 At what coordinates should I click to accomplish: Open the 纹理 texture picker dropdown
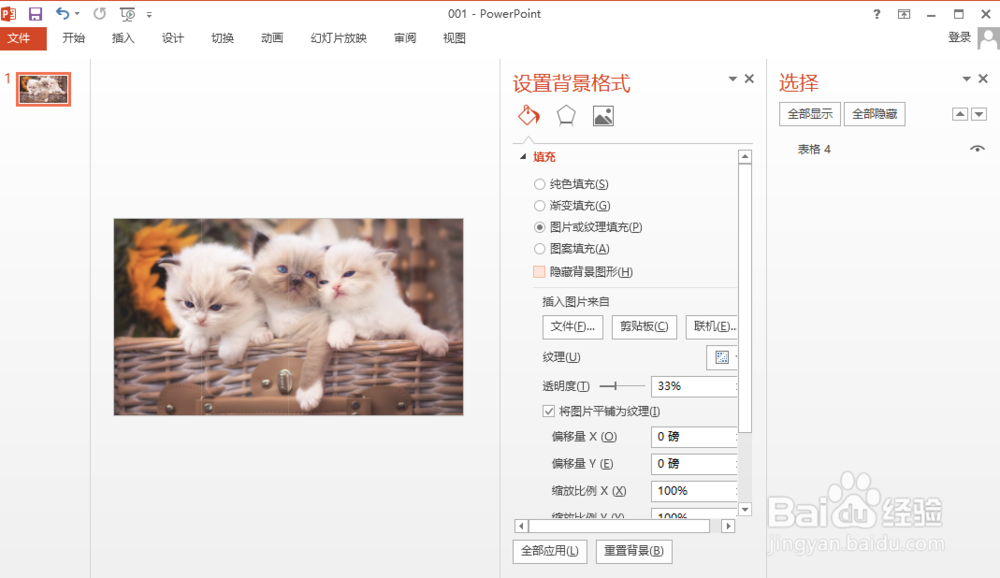click(722, 357)
